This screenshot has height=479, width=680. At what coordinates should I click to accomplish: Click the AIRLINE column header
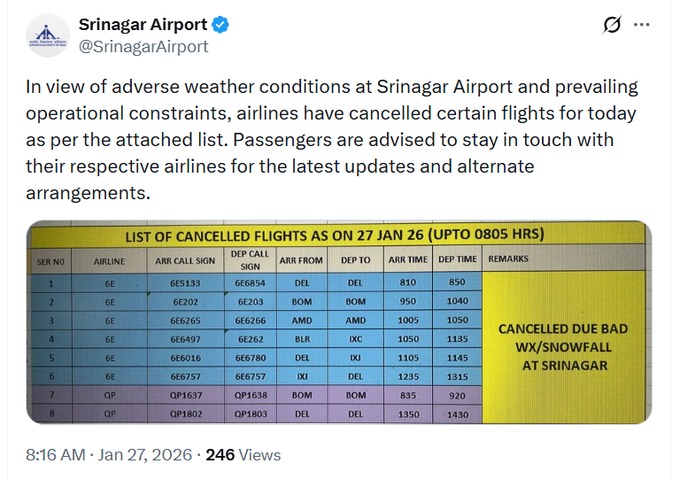[109, 260]
